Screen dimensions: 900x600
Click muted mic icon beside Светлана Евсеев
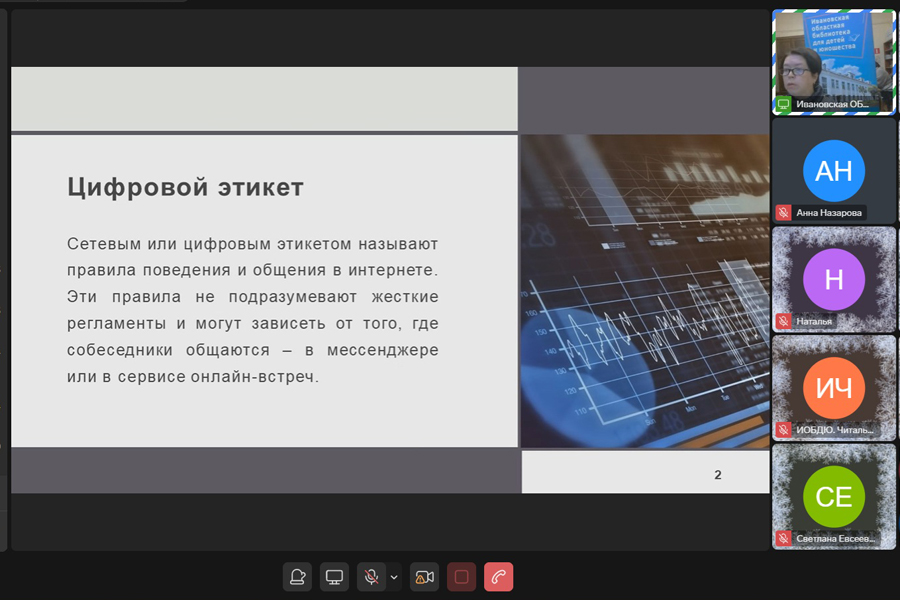coord(783,538)
